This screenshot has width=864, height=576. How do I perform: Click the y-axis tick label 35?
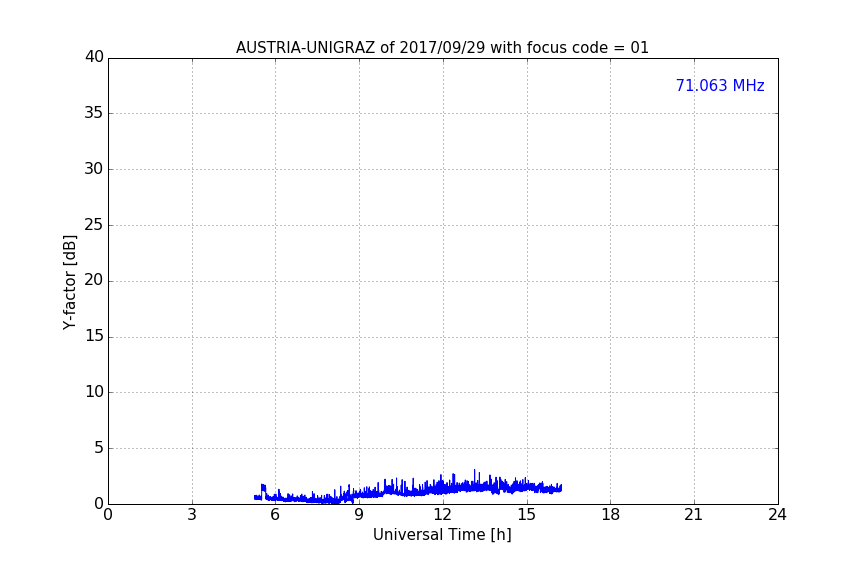[94, 113]
